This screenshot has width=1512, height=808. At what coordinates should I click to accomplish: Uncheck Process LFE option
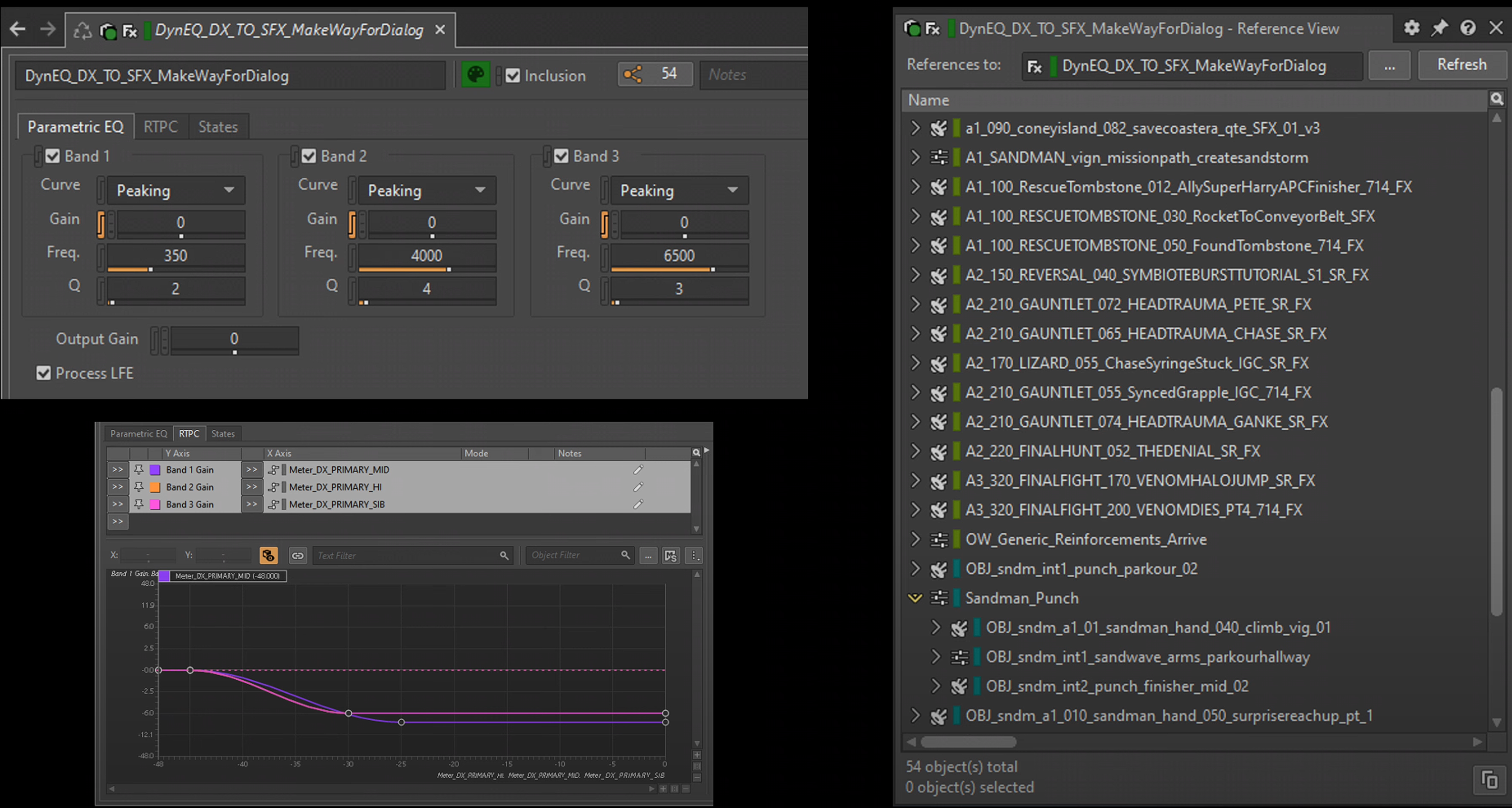click(43, 373)
